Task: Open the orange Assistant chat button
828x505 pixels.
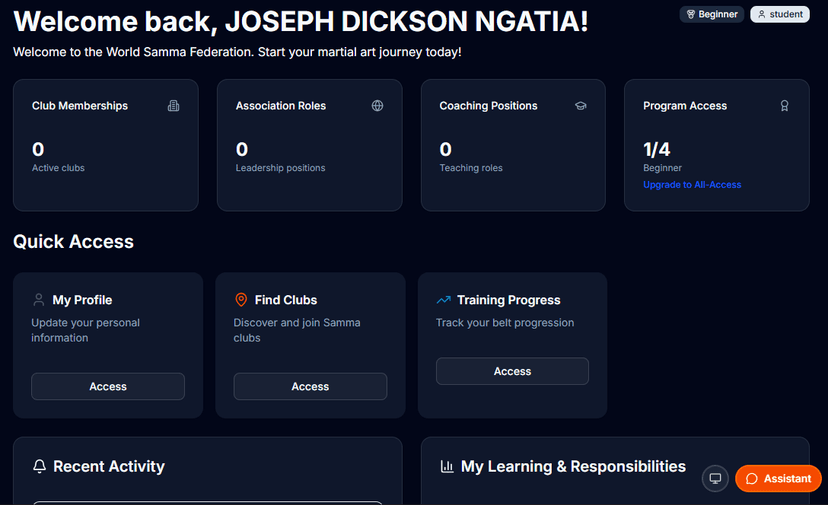Action: [778, 478]
